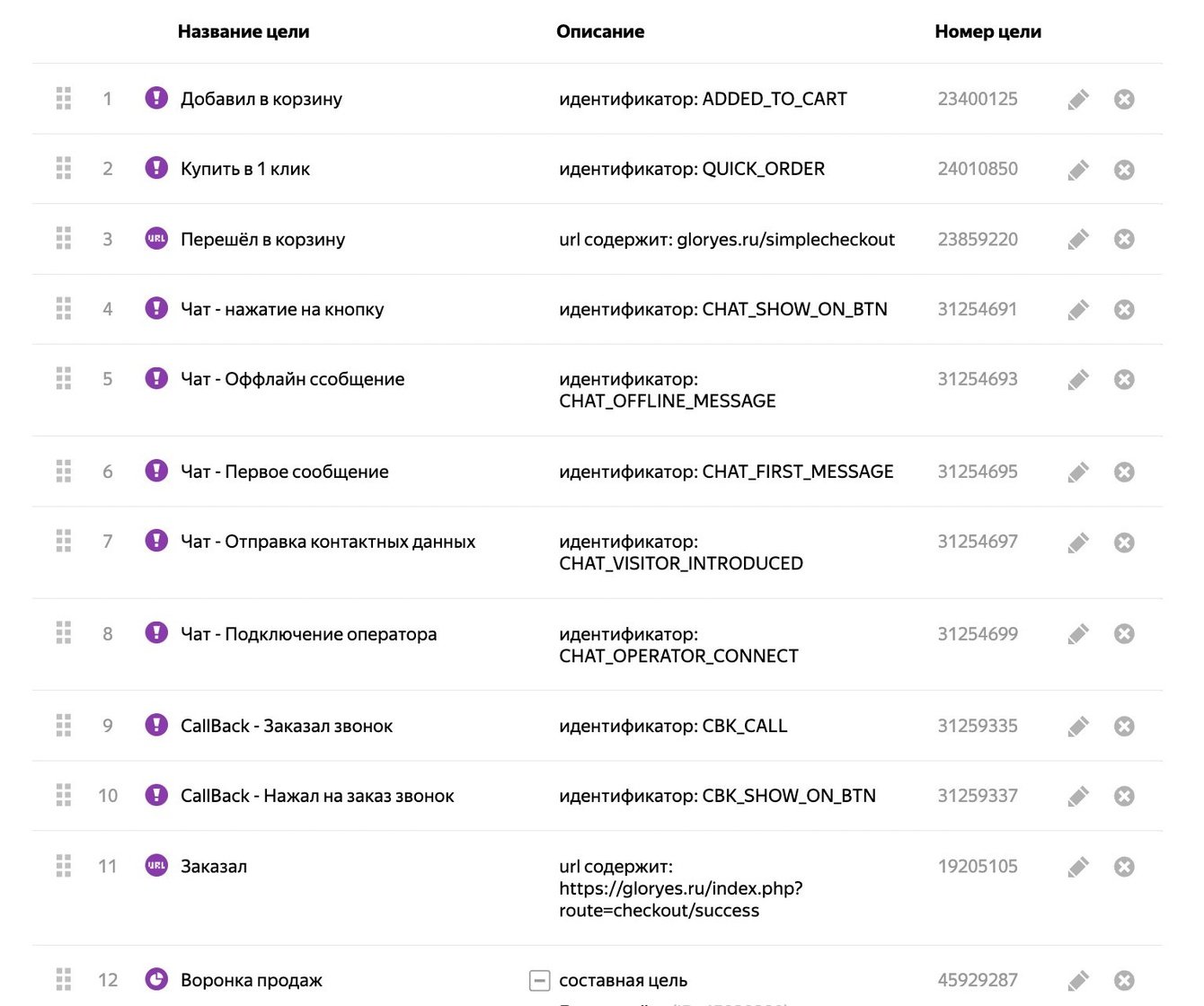Delete 'CallBack - Нажал на заказ звонок' goal

tap(1124, 797)
